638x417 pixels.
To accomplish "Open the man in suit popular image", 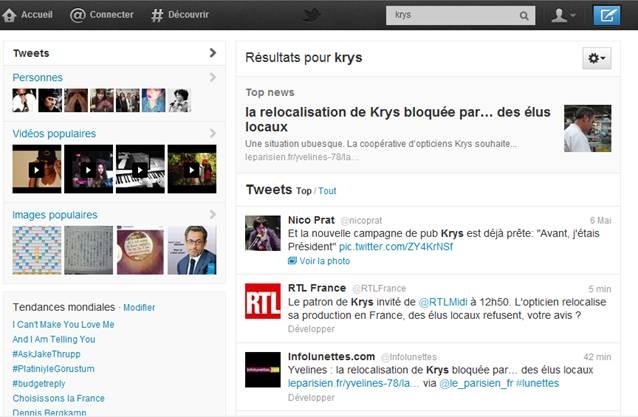I will coord(192,250).
